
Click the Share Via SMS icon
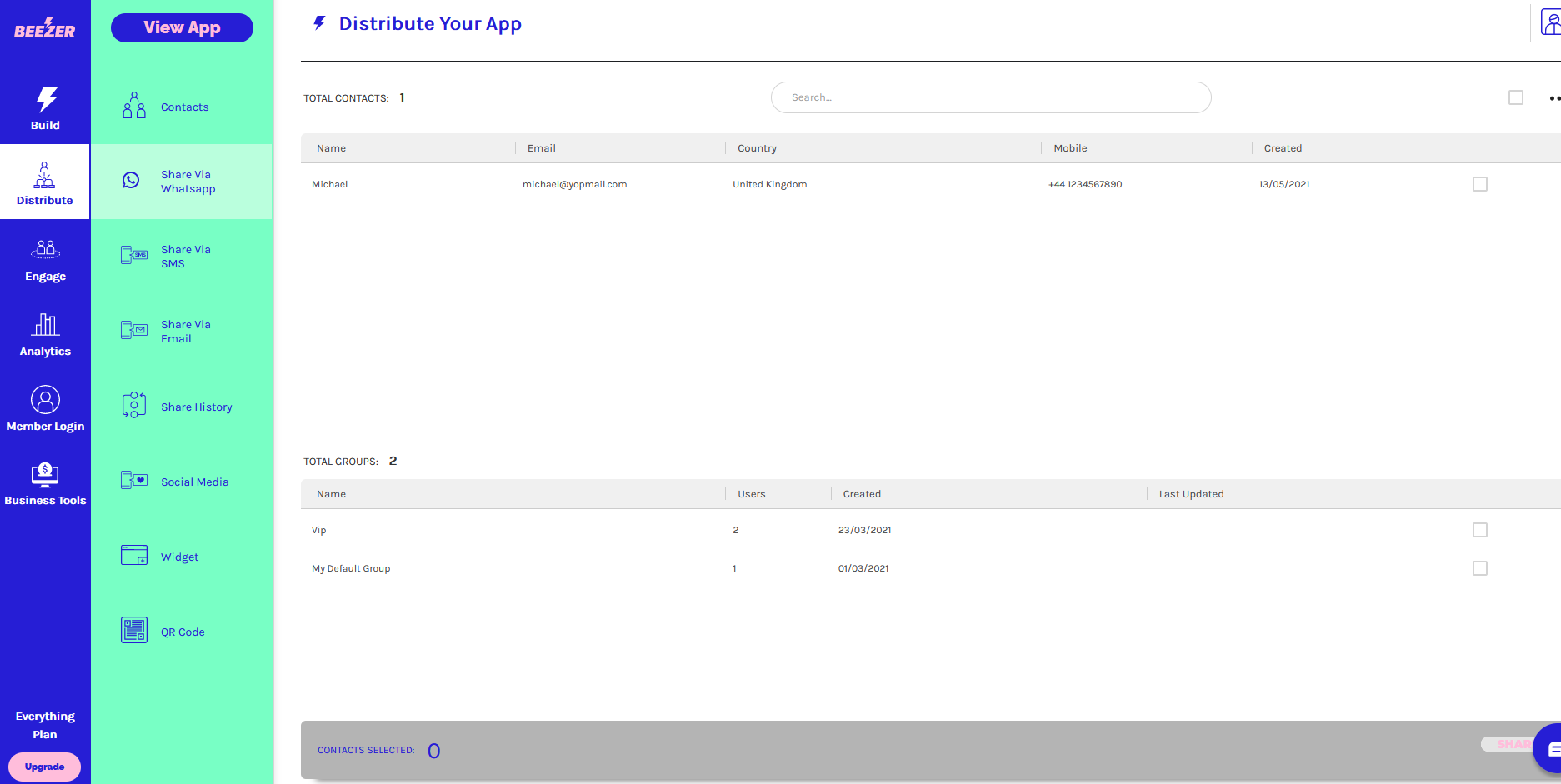(x=134, y=255)
